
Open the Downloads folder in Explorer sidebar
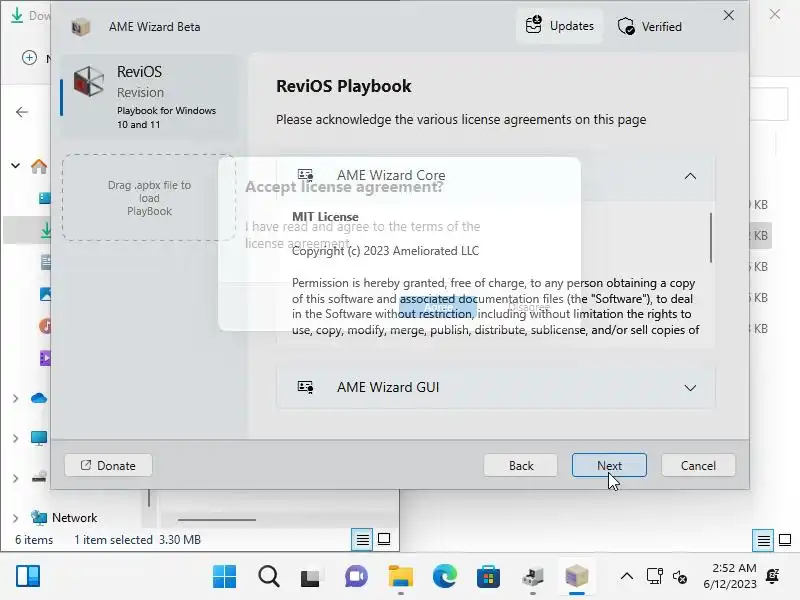tap(46, 230)
